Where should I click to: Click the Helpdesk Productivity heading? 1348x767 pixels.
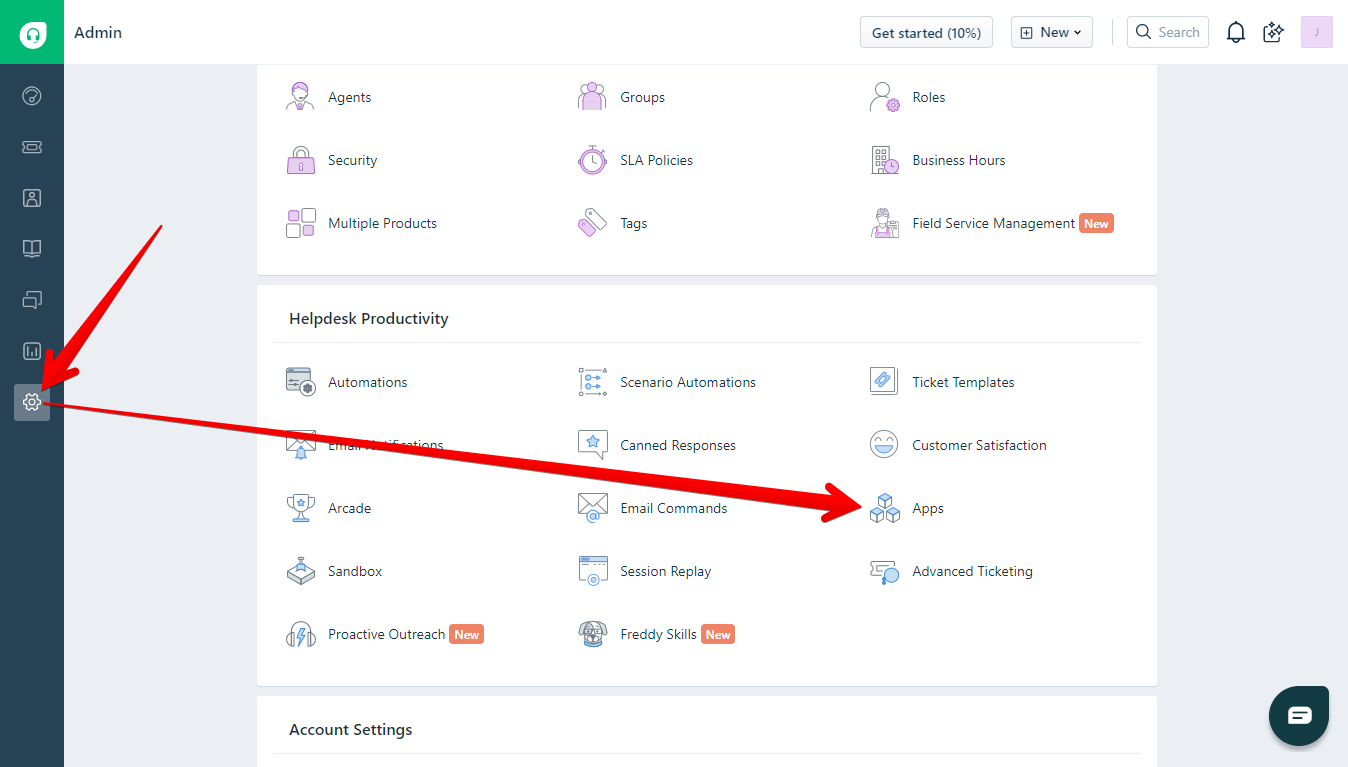pos(369,318)
